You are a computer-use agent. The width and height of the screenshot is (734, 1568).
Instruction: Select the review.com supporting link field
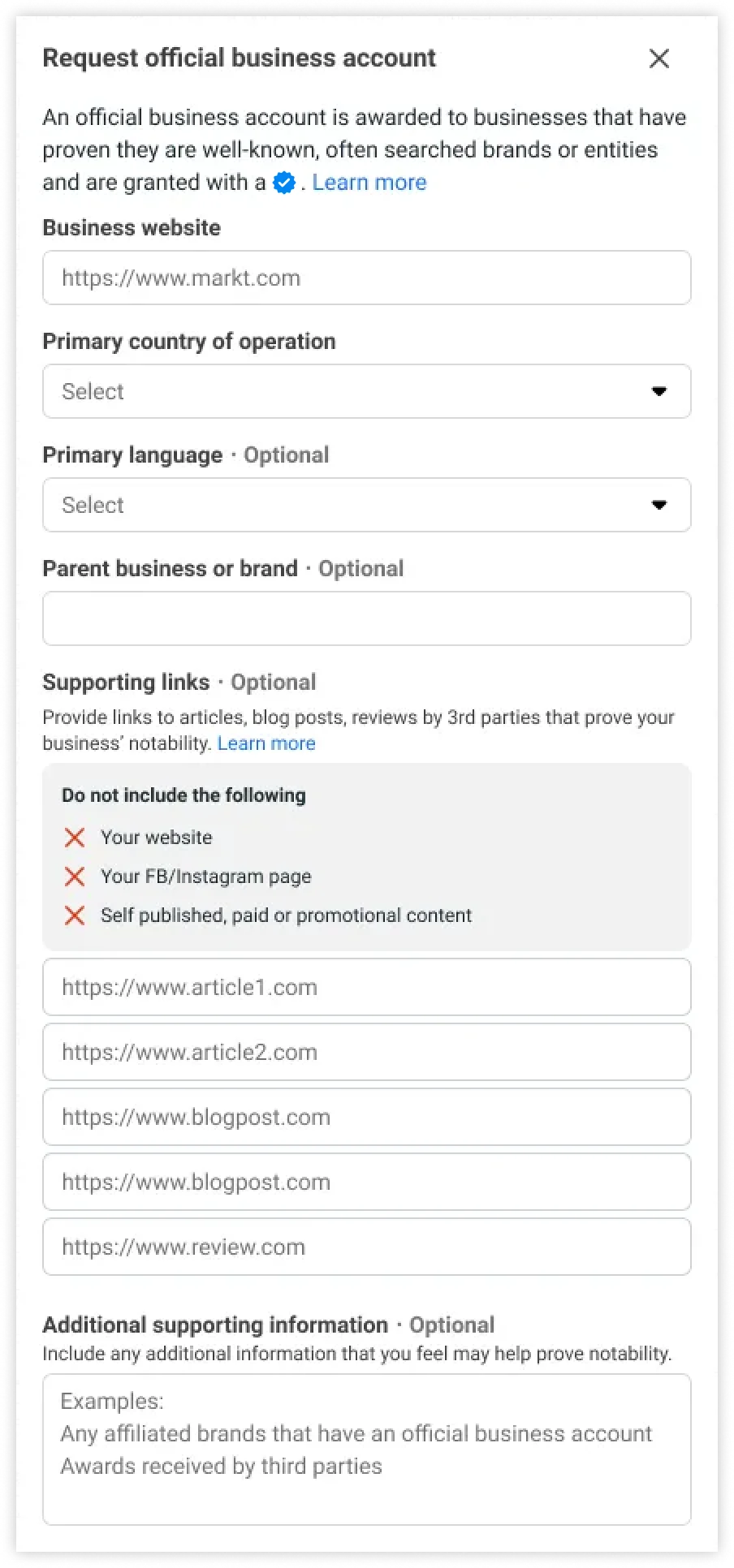365,1247
